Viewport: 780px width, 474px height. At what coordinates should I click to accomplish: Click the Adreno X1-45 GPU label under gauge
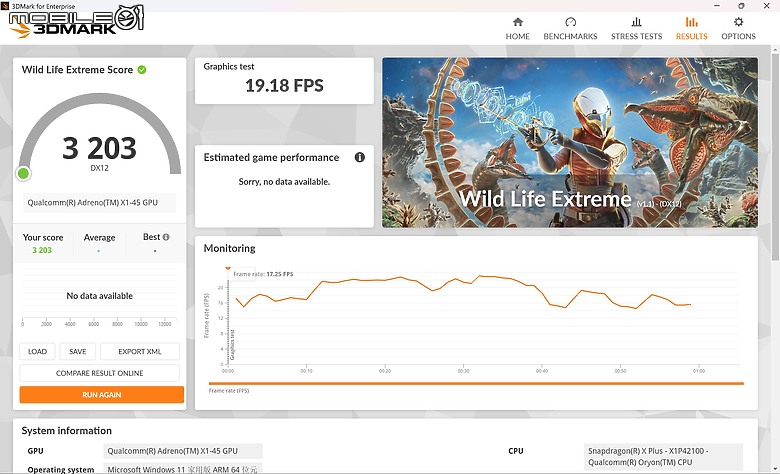[x=99, y=202]
